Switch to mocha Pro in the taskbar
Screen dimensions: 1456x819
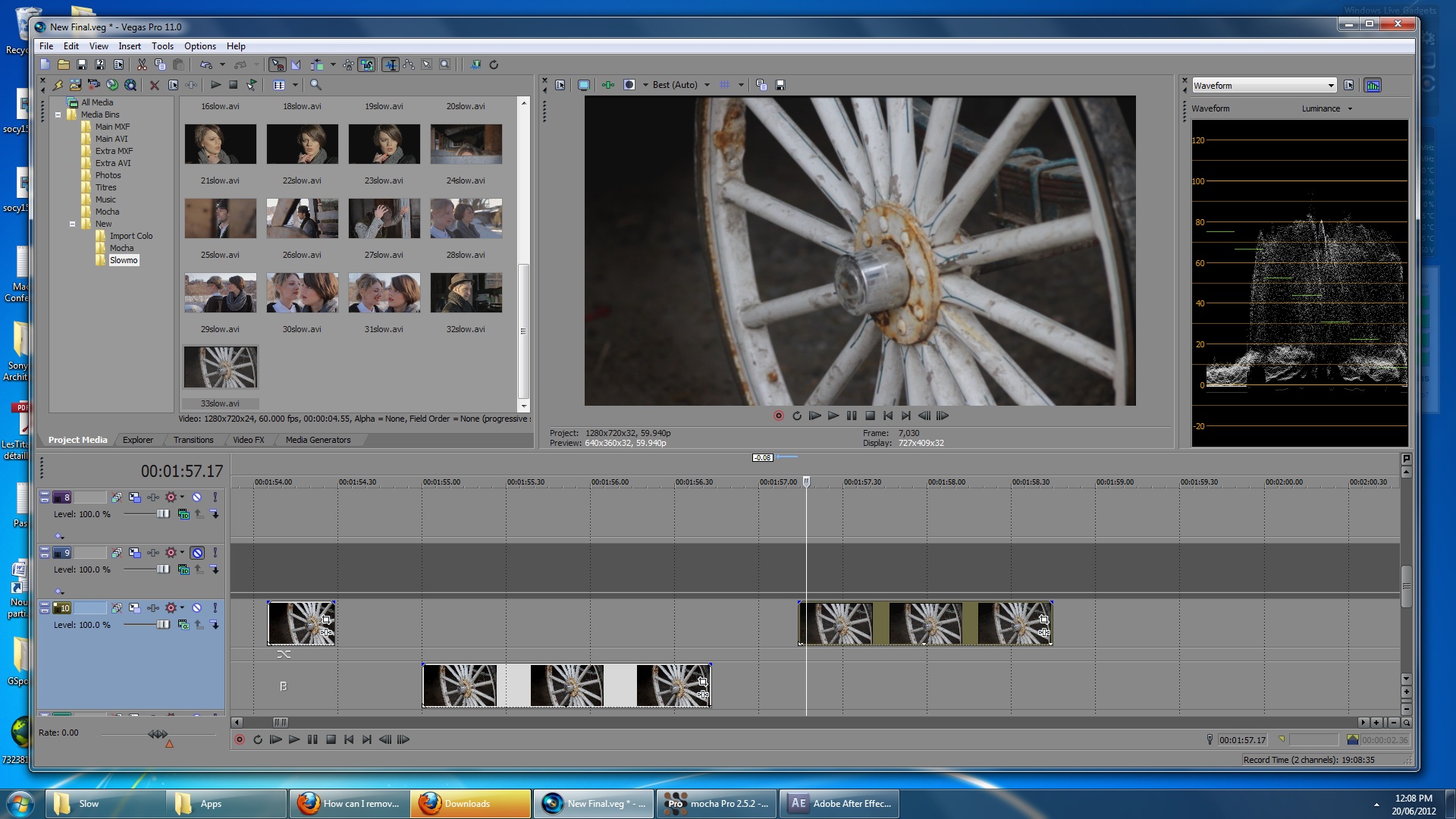[x=717, y=804]
